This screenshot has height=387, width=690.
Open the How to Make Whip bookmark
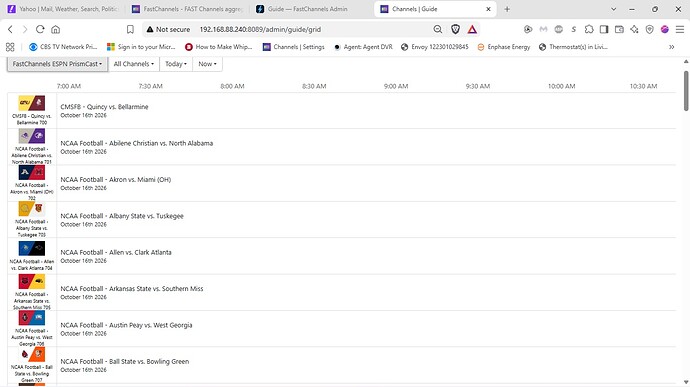[x=219, y=47]
